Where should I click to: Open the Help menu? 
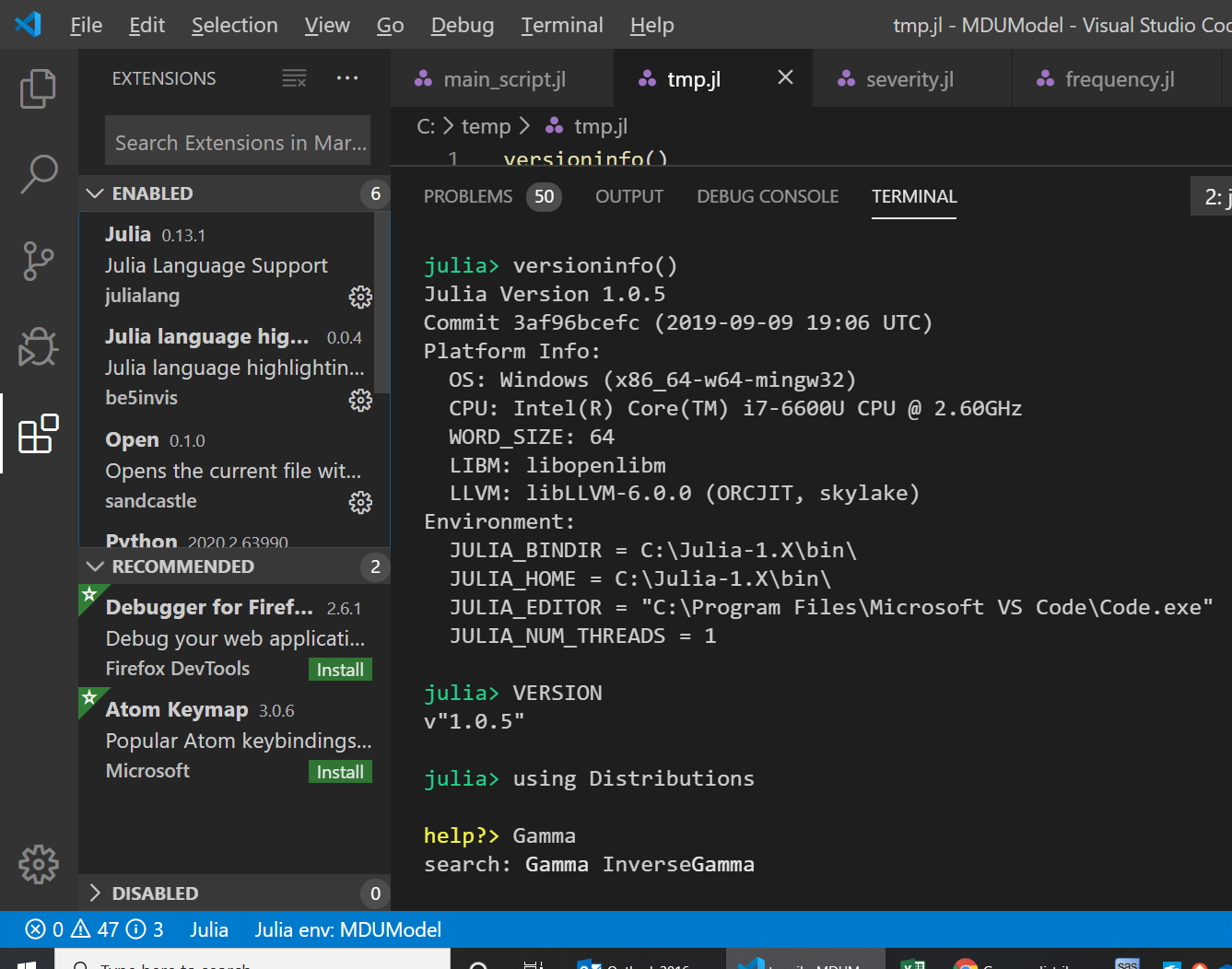[x=652, y=25]
